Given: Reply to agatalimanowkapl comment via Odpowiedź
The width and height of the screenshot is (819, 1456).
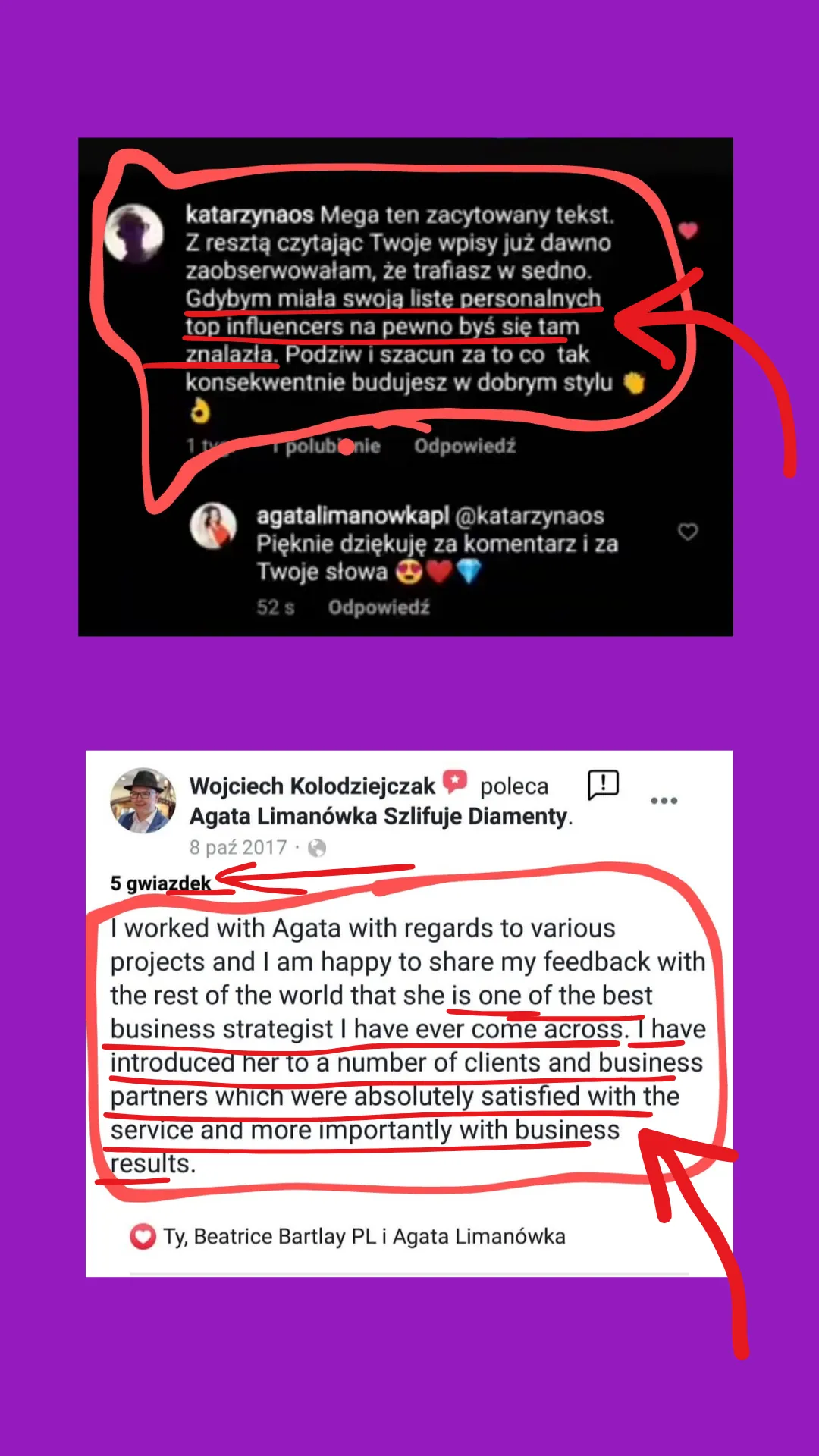Looking at the screenshot, I should (x=379, y=607).
